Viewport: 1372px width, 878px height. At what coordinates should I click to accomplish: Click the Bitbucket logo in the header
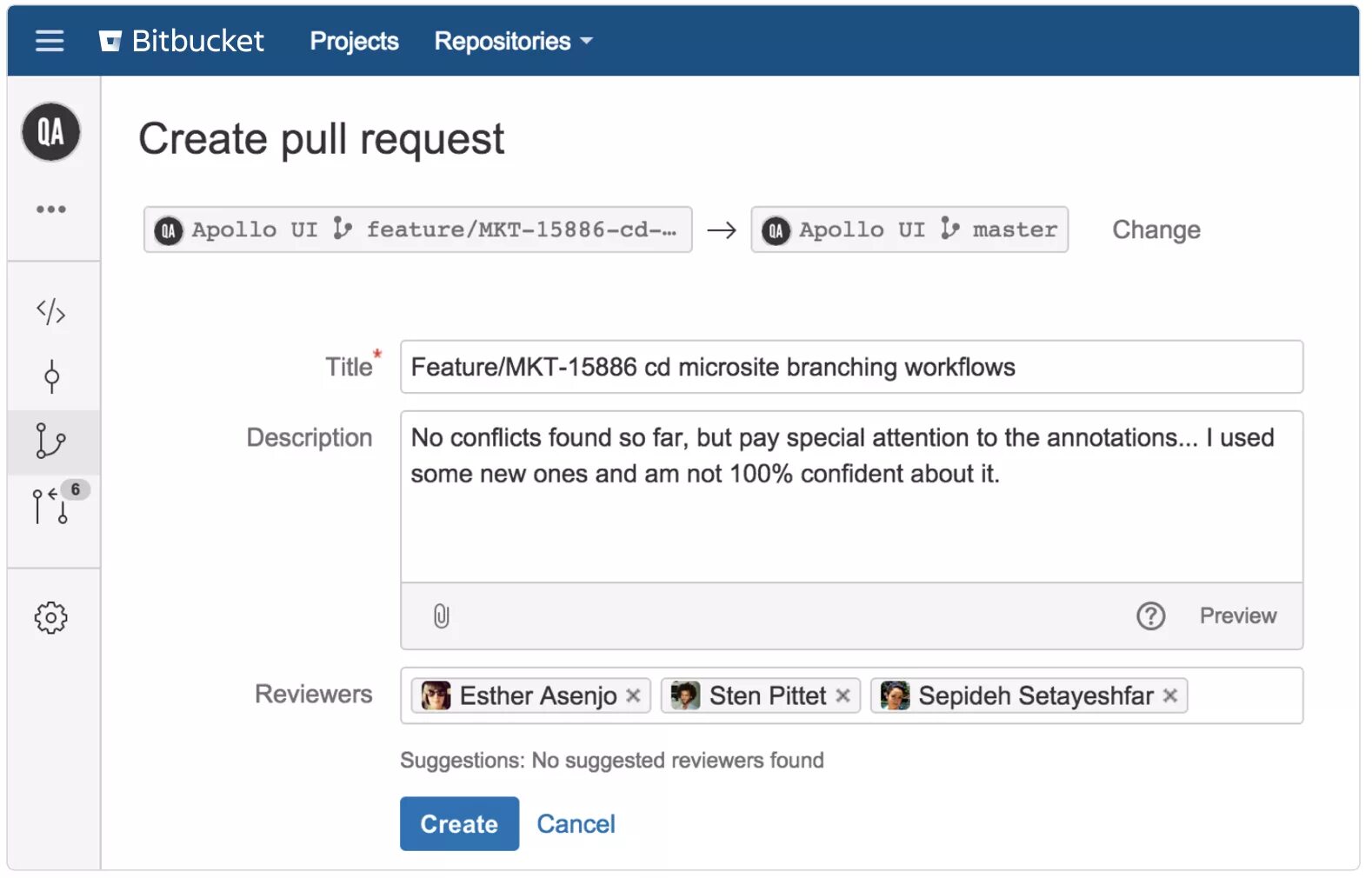[x=182, y=41]
